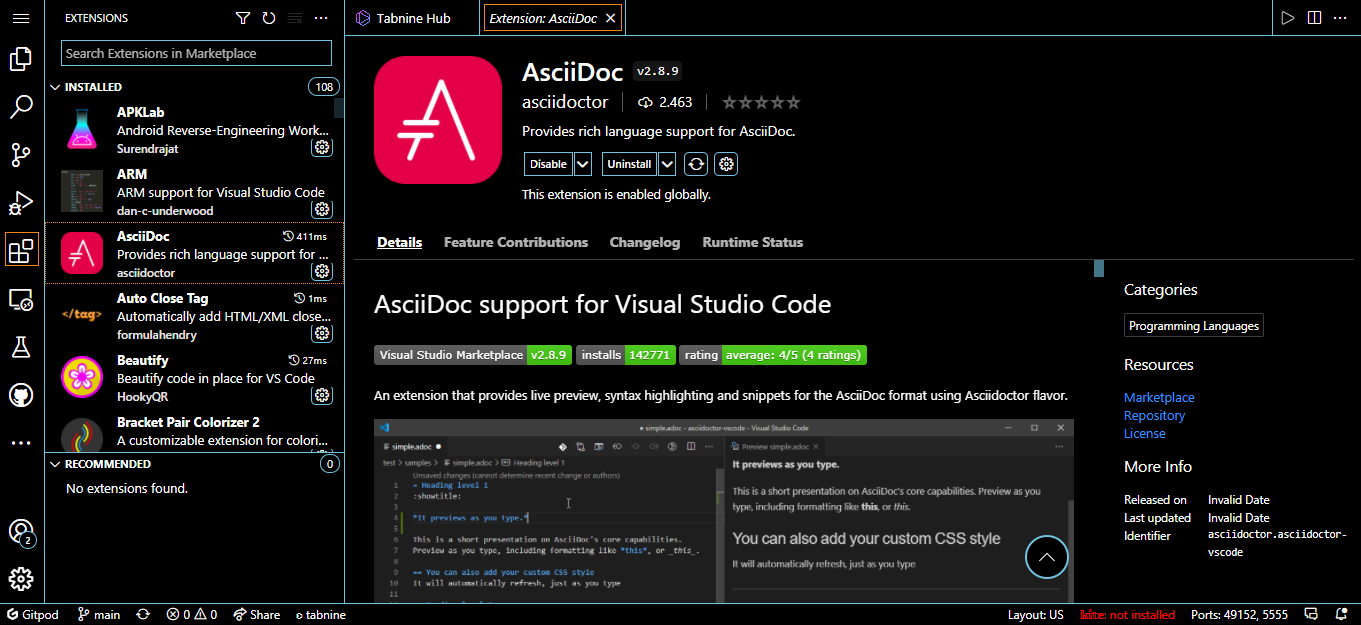Click the main branch indicator
Image resolution: width=1361 pixels, height=625 pixels.
click(x=99, y=615)
